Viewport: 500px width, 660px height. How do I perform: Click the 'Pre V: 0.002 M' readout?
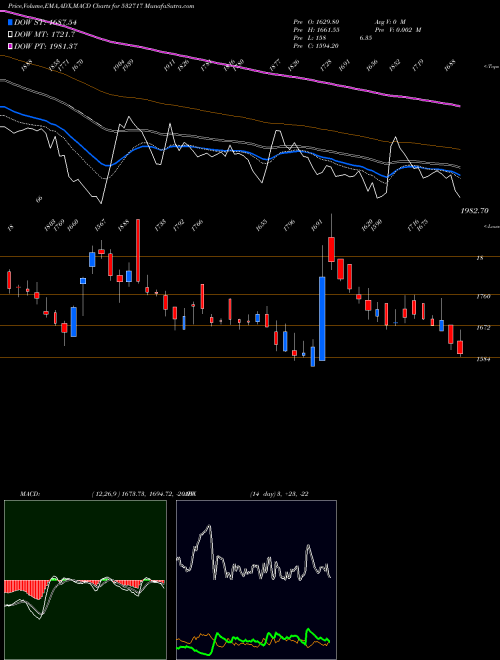click(398, 30)
